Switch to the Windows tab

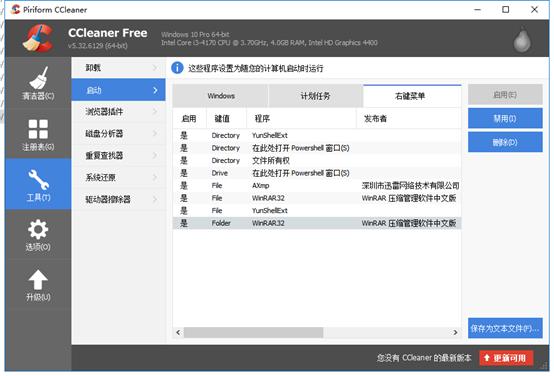[220, 96]
